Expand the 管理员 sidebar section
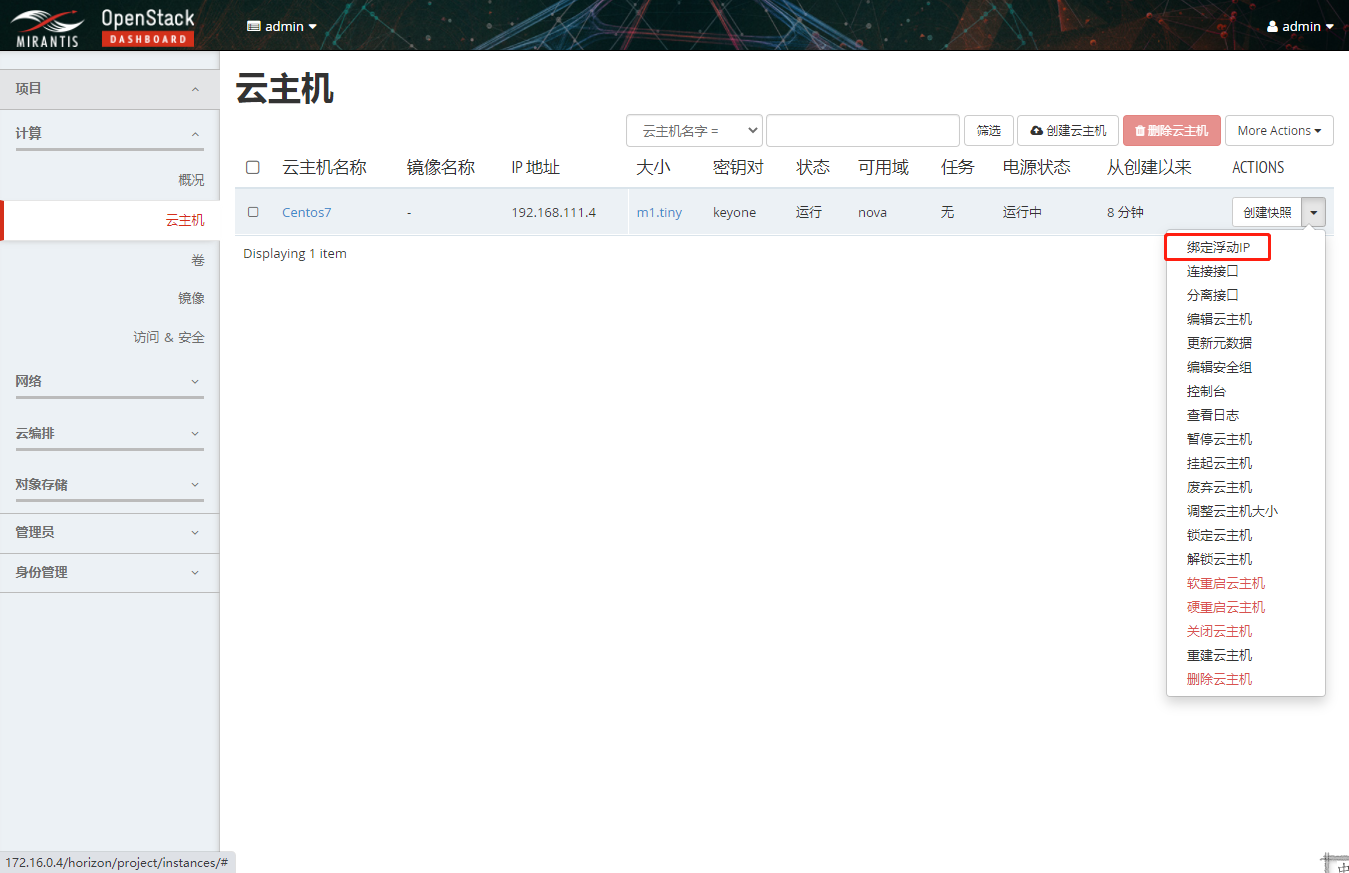This screenshot has height=873, width=1349. click(109, 532)
